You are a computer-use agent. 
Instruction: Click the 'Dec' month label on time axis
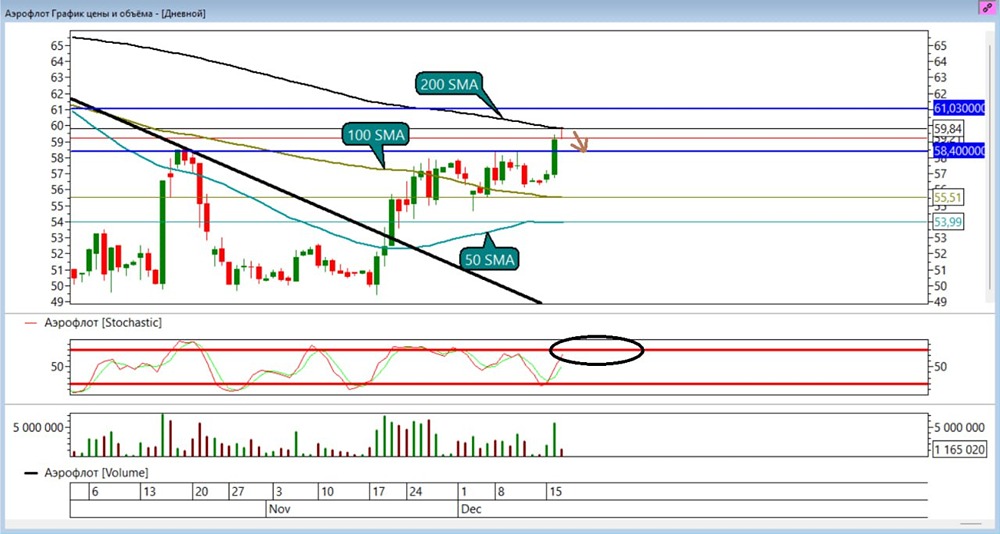click(x=470, y=509)
